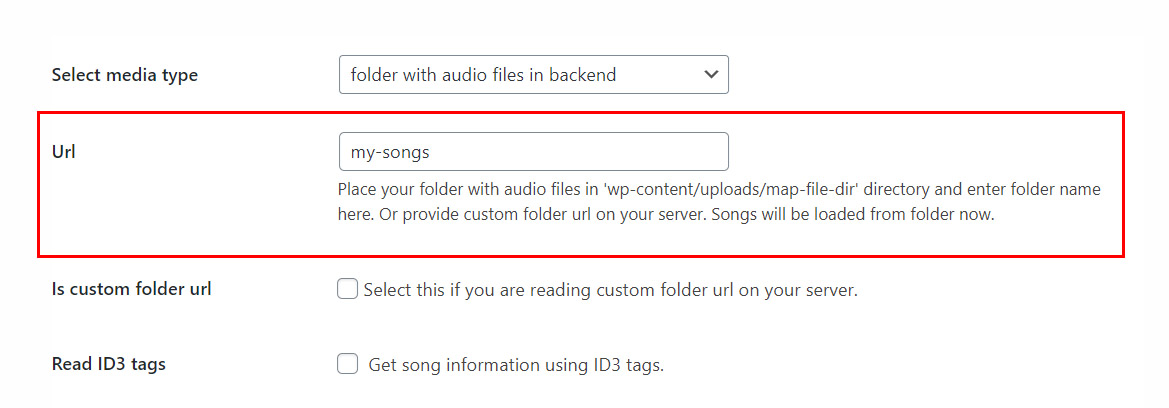Click the chevron arrow on media type combo box
1169x408 pixels.
(711, 75)
